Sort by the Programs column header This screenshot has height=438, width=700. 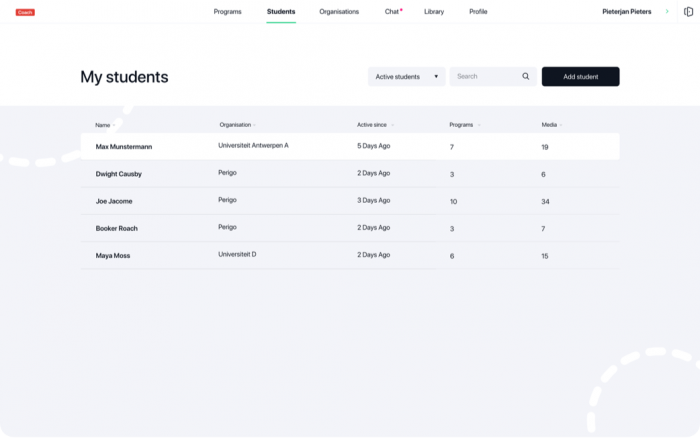[x=464, y=125]
